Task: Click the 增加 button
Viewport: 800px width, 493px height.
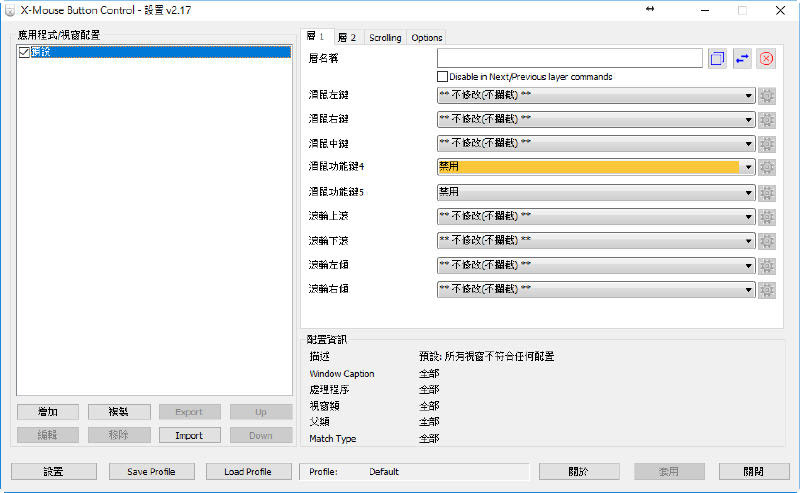Action: pos(48,412)
